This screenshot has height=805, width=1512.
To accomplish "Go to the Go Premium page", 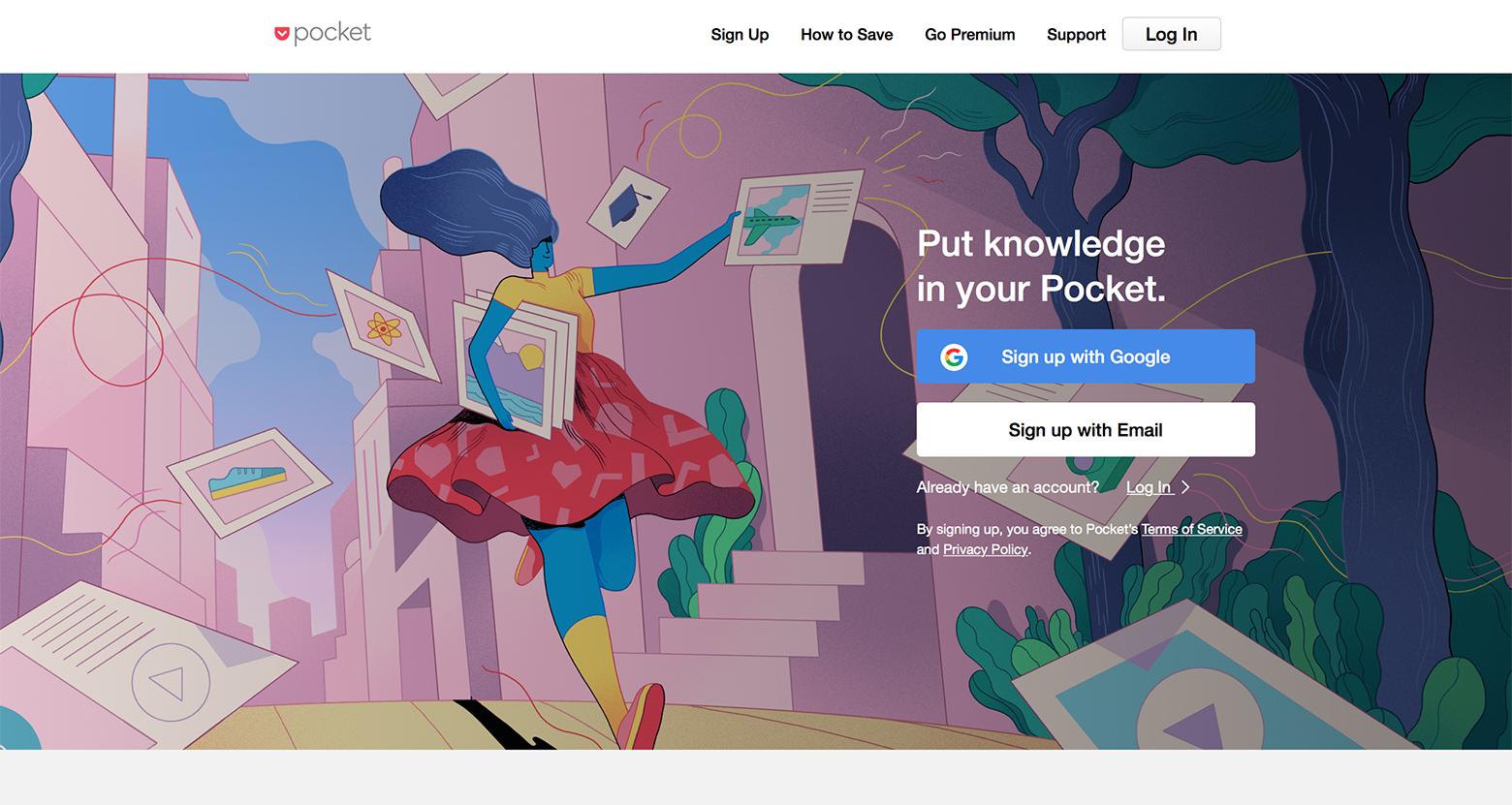I will pyautogui.click(x=969, y=35).
